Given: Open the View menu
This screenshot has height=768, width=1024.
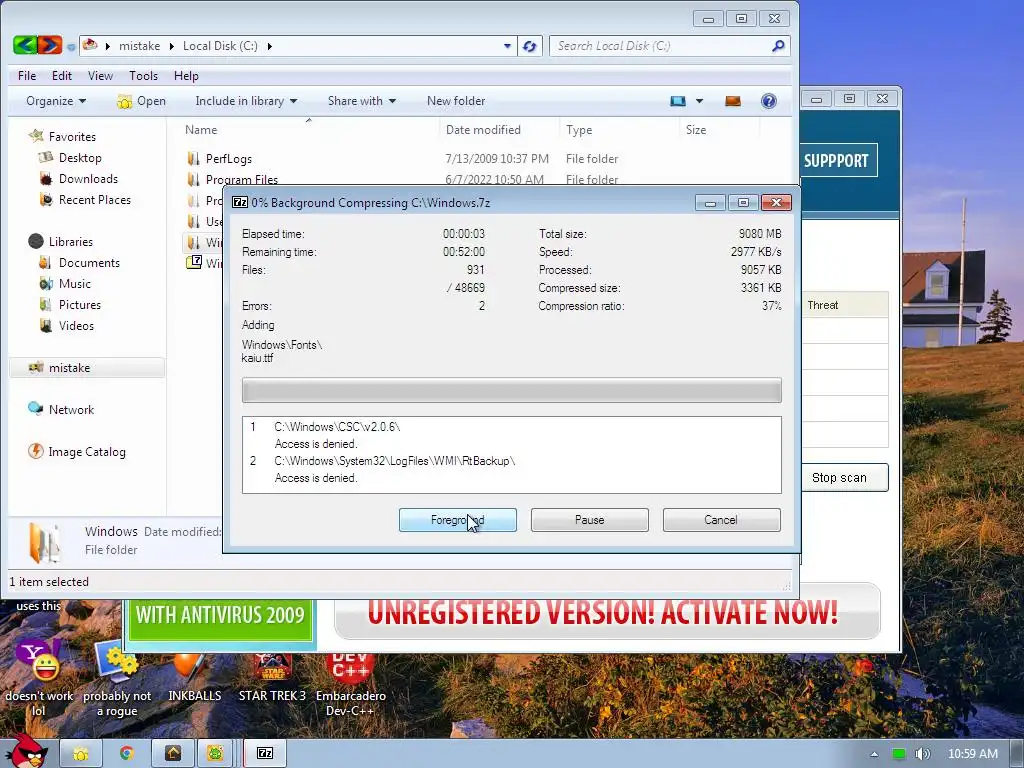Looking at the screenshot, I should (x=101, y=76).
